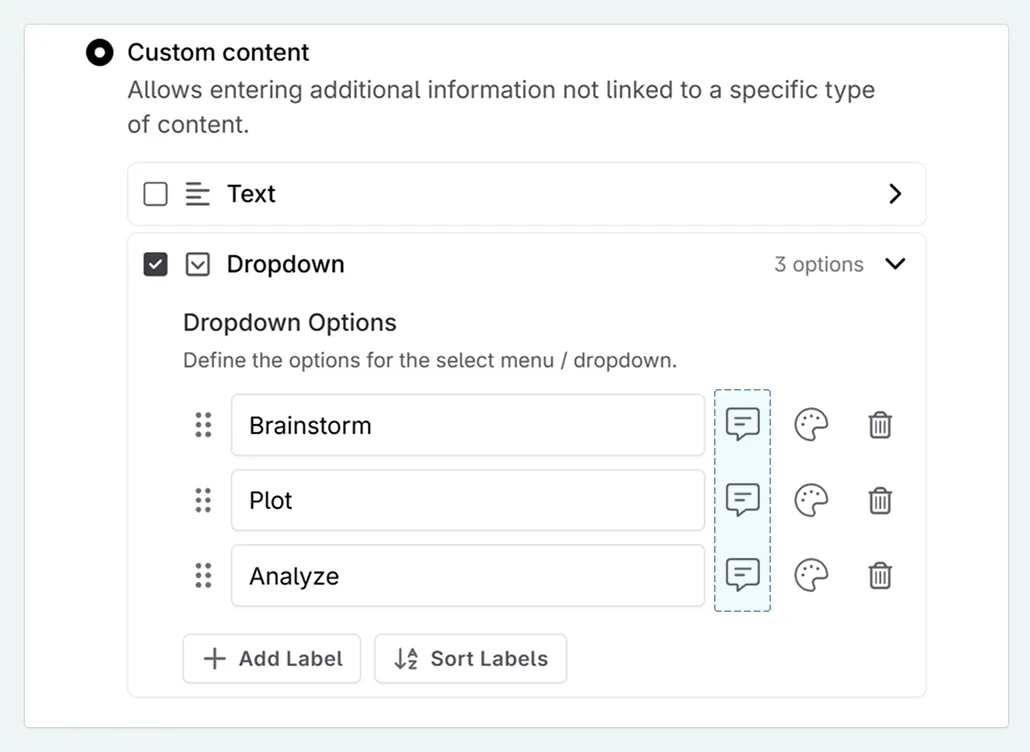
Task: Click the 3 options label
Action: coord(818,264)
